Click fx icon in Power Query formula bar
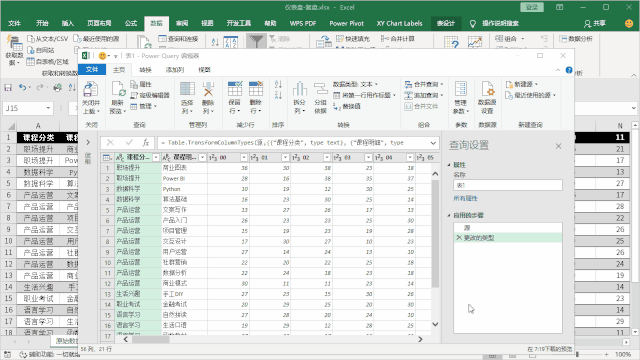The width and height of the screenshot is (640, 360). [146, 142]
